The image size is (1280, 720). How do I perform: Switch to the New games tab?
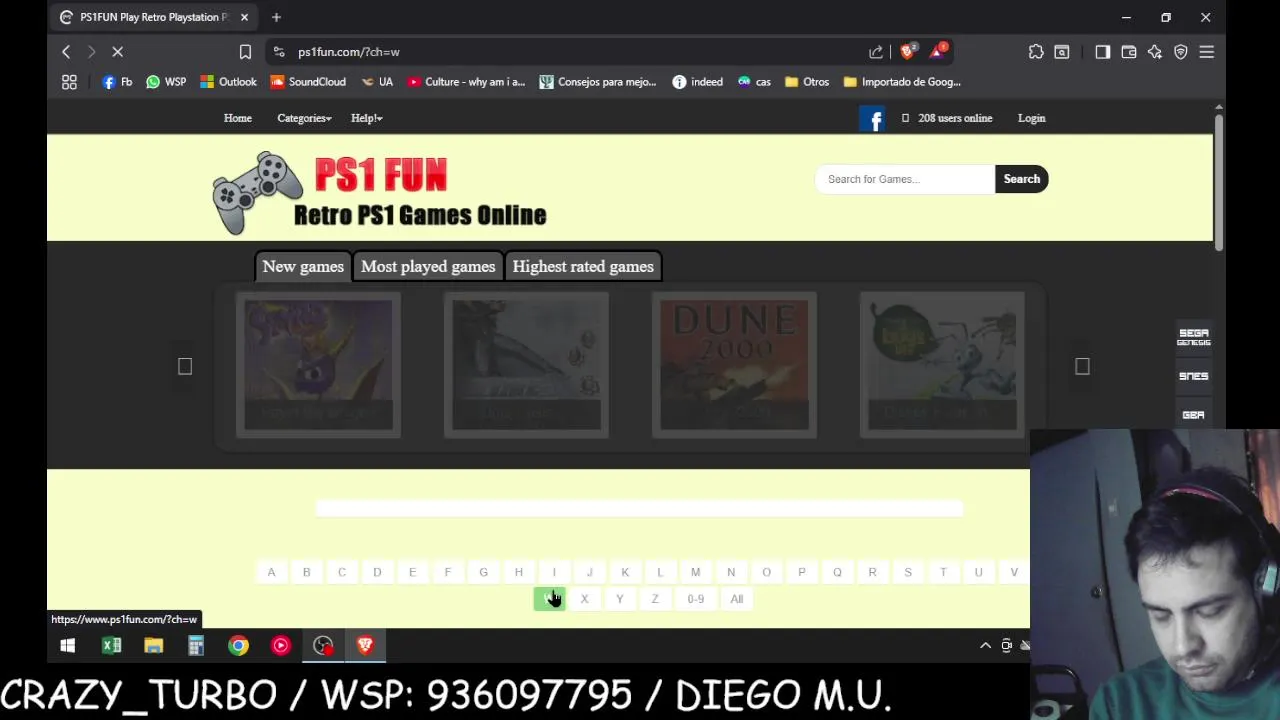tap(303, 267)
